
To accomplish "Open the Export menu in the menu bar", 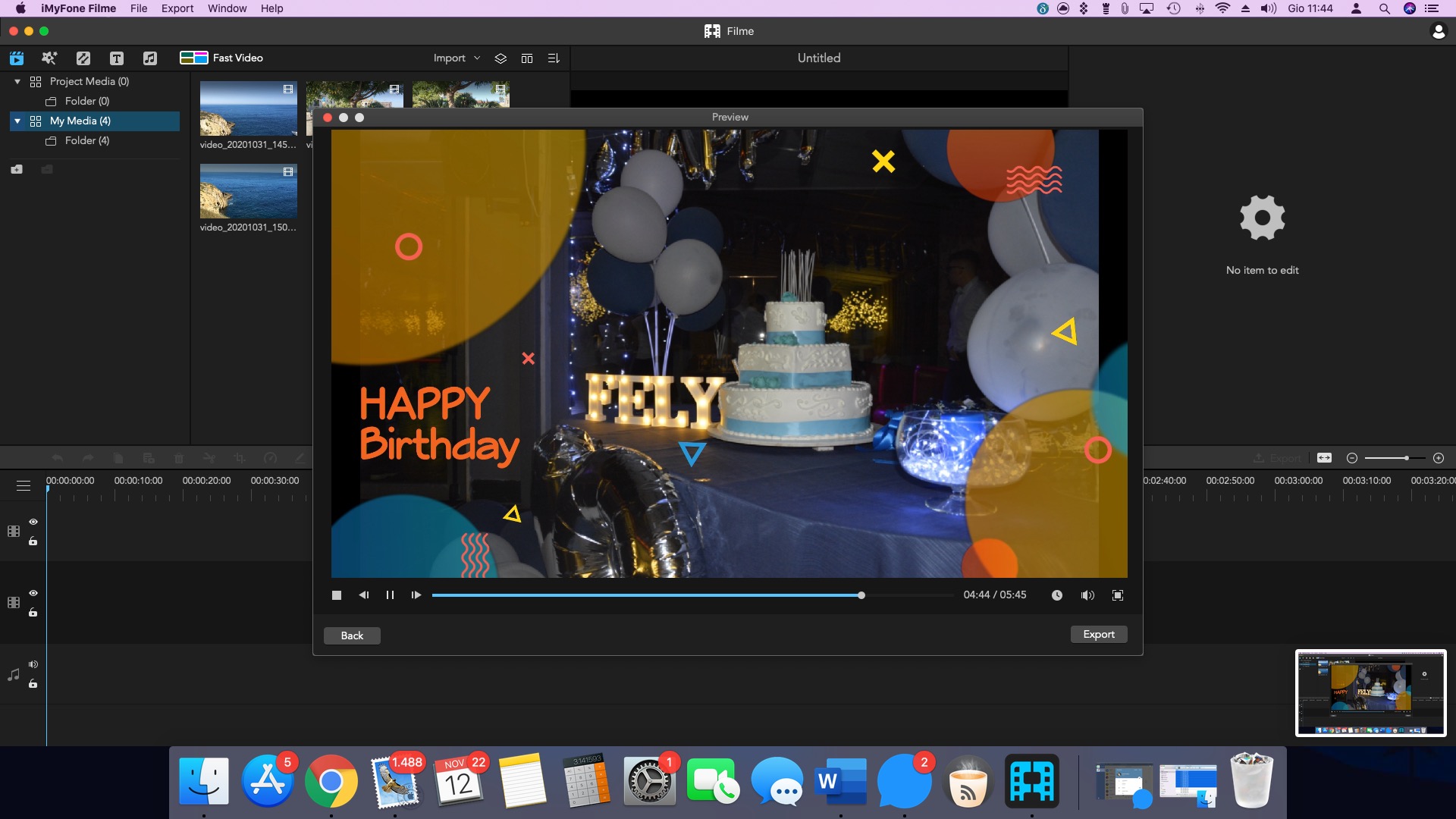I will [177, 8].
